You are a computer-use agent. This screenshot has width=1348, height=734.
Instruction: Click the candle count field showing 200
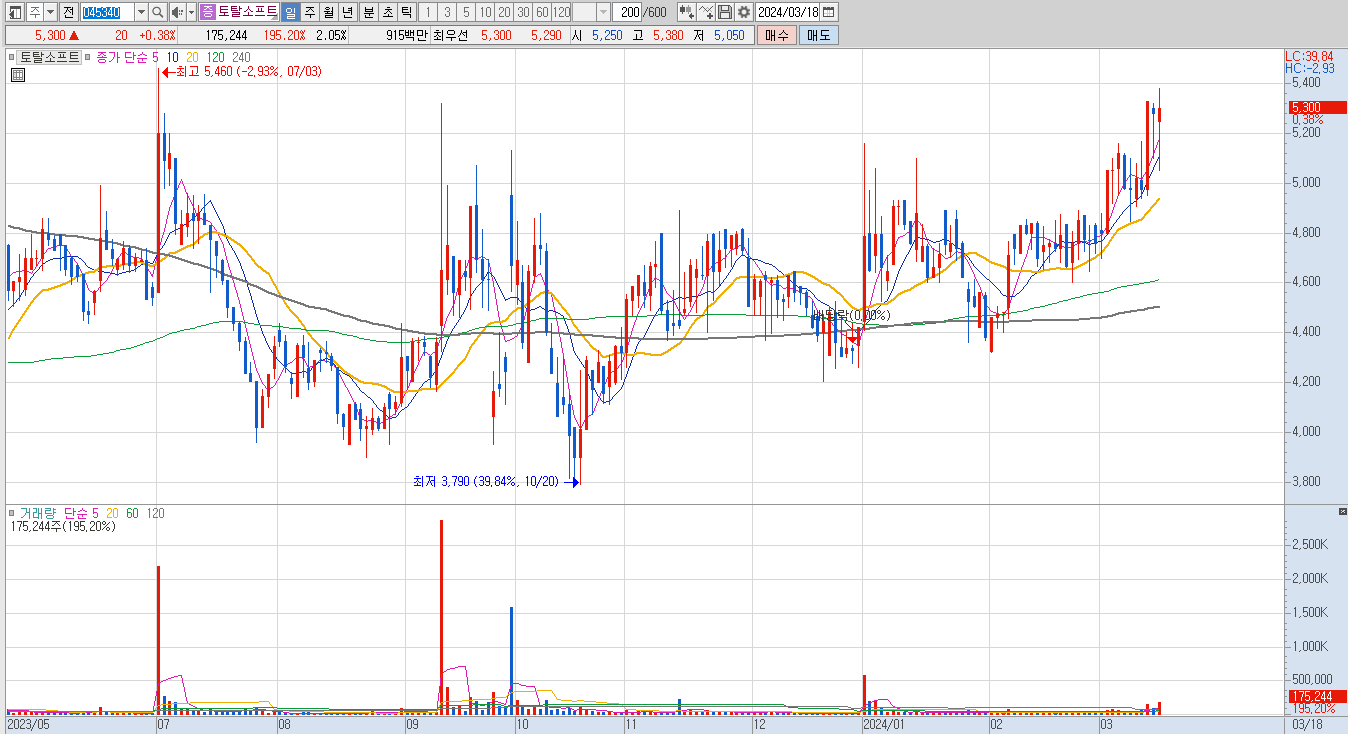(627, 12)
